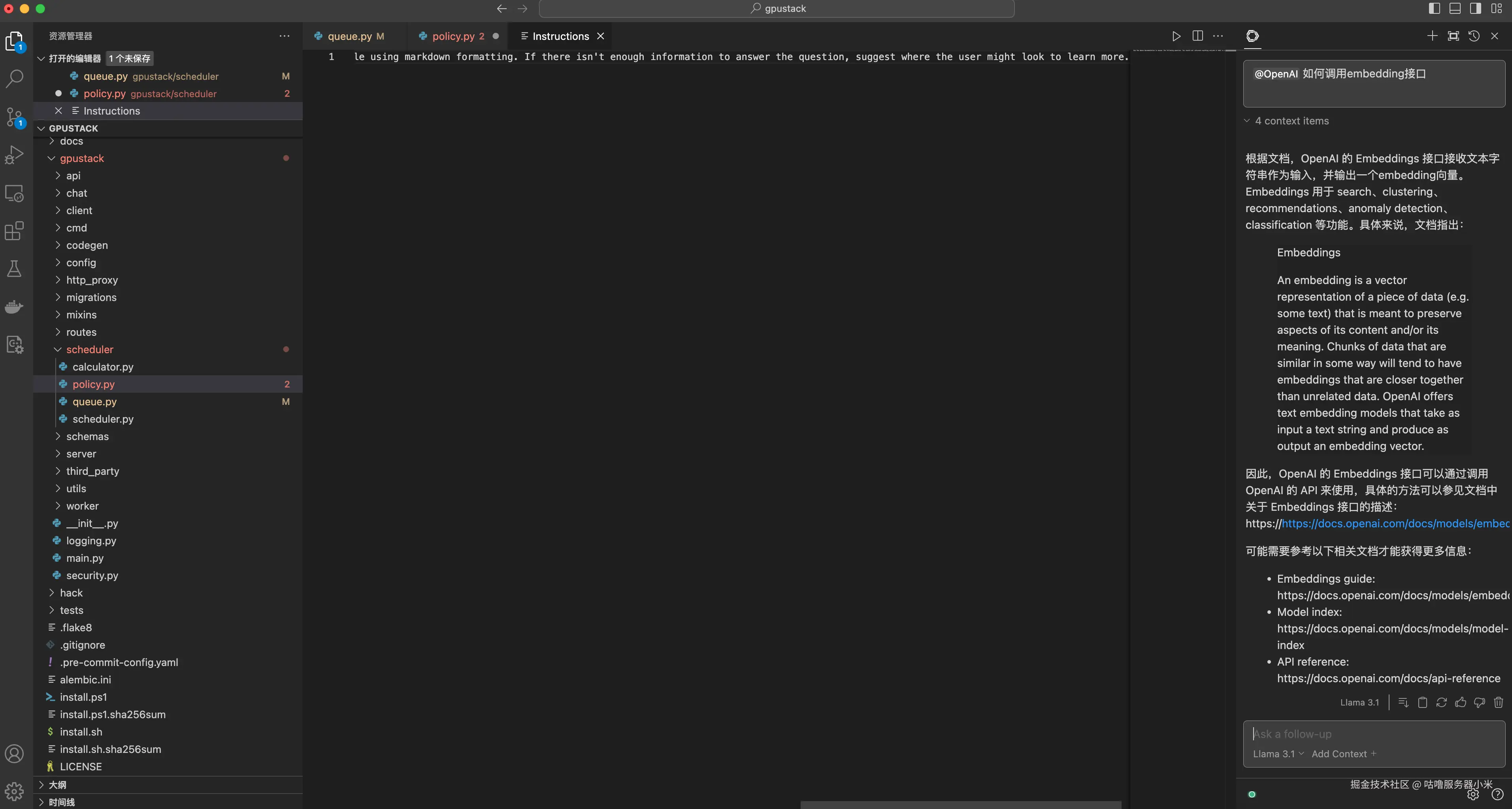Open chat history clock icon
The width and height of the screenshot is (1512, 809).
pos(1474,36)
